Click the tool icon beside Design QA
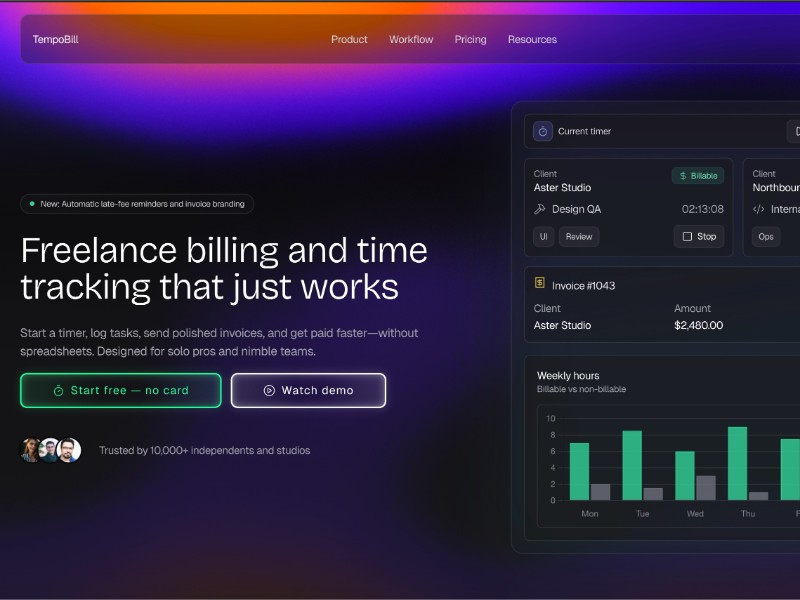The image size is (800, 600). coord(539,209)
